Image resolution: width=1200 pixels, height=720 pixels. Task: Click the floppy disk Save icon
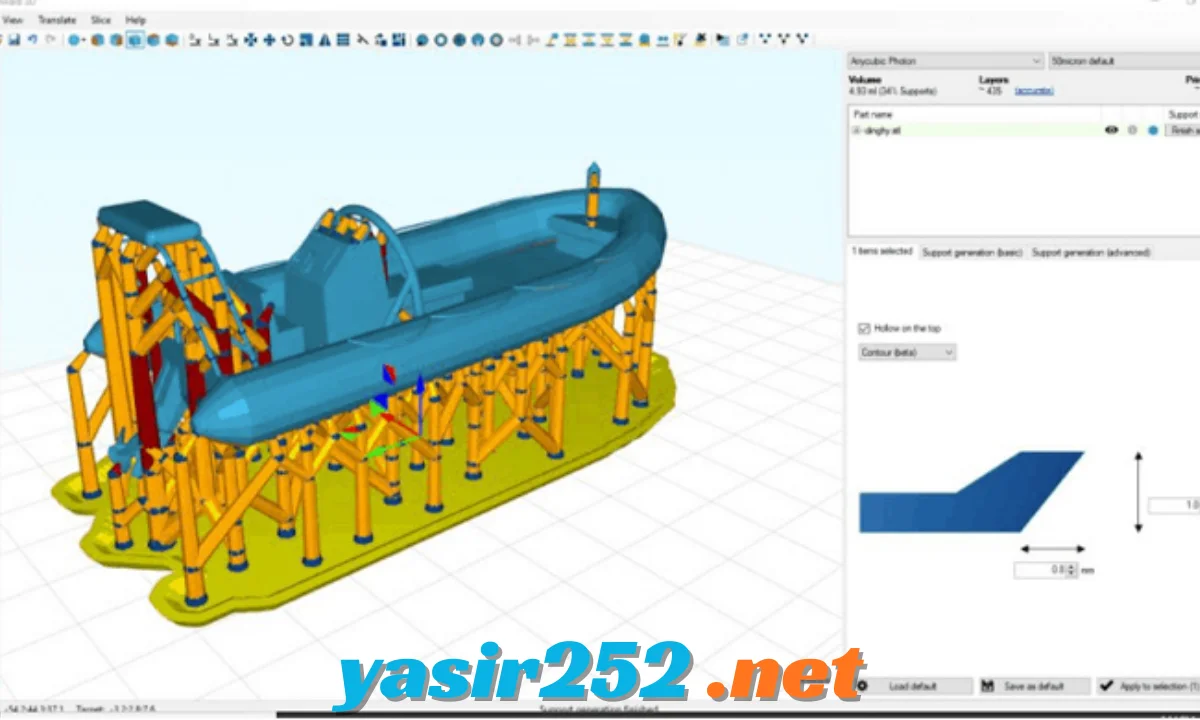pyautogui.click(x=14, y=40)
